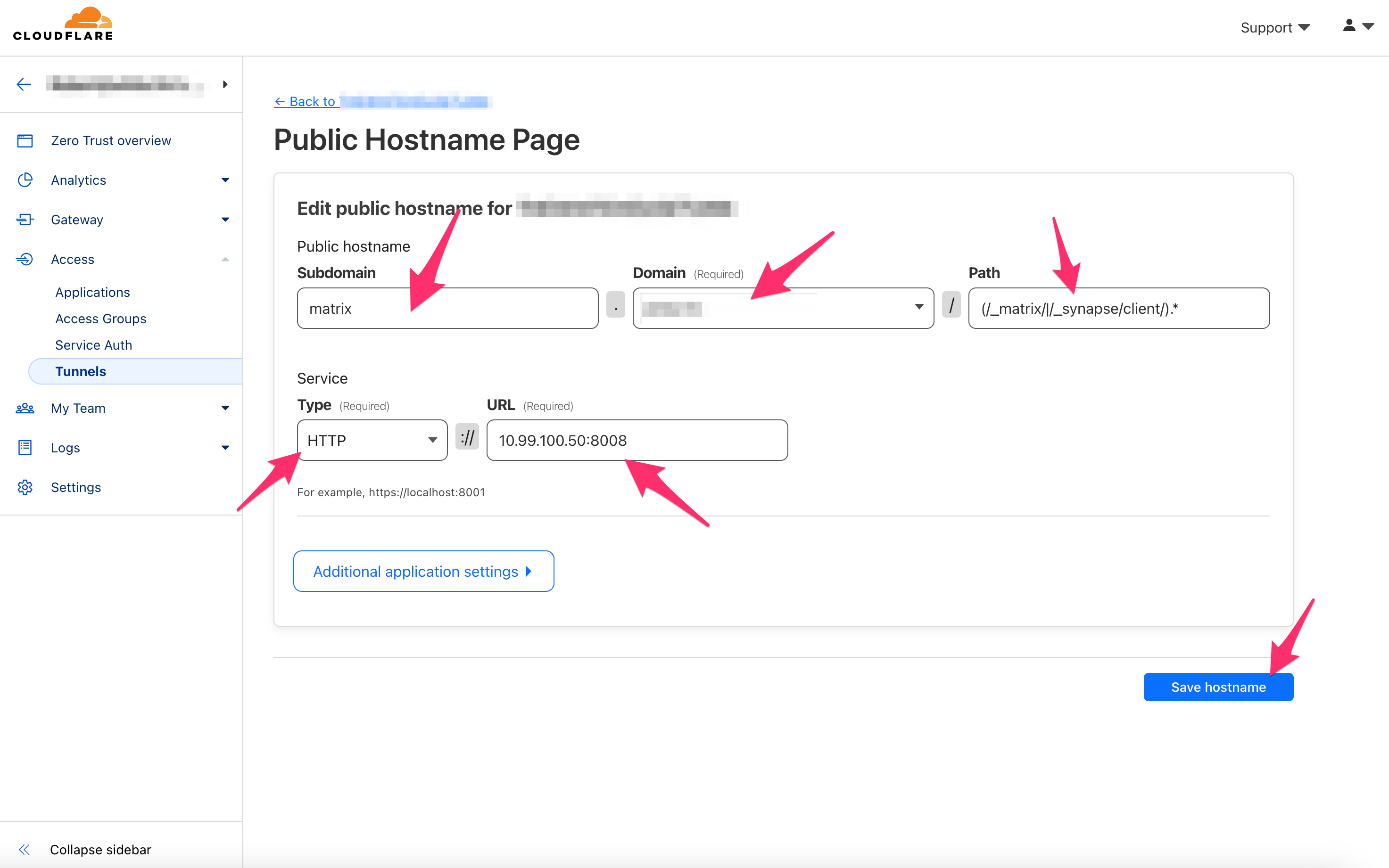The image size is (1389, 868).
Task: Expand the Analytics section arrow
Action: pyautogui.click(x=225, y=180)
